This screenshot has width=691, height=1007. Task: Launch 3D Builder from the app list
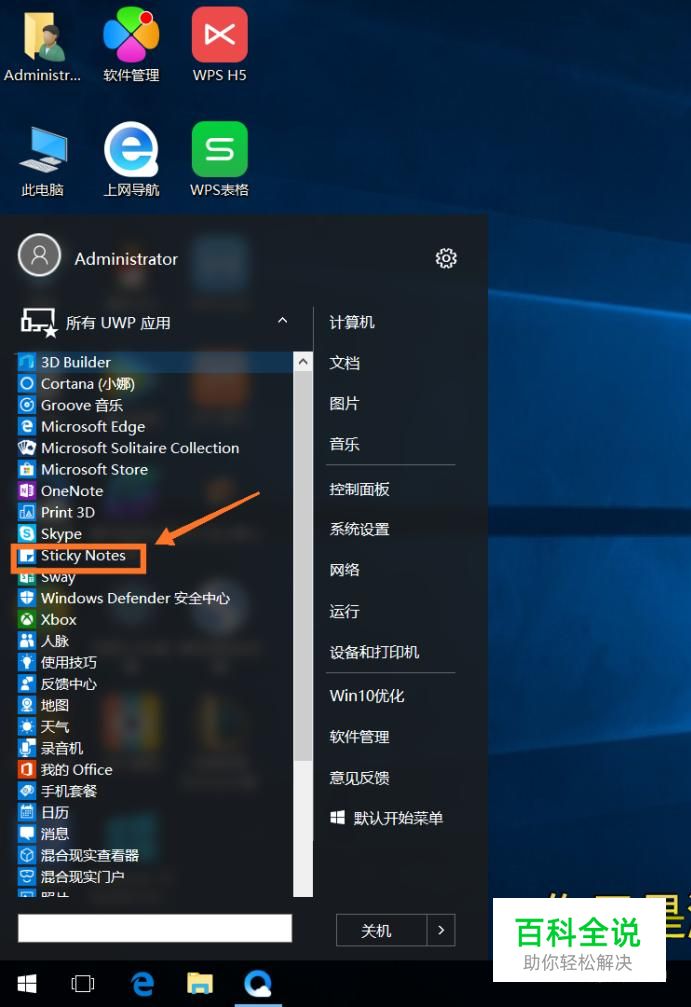(x=154, y=362)
